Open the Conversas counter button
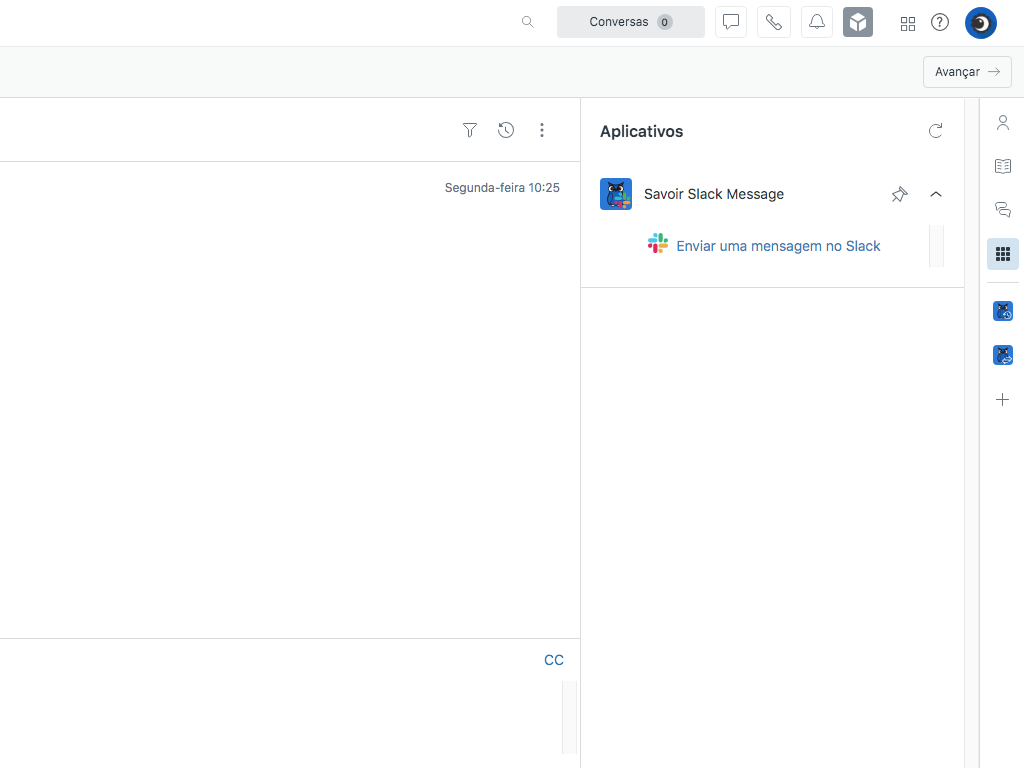 coord(630,22)
